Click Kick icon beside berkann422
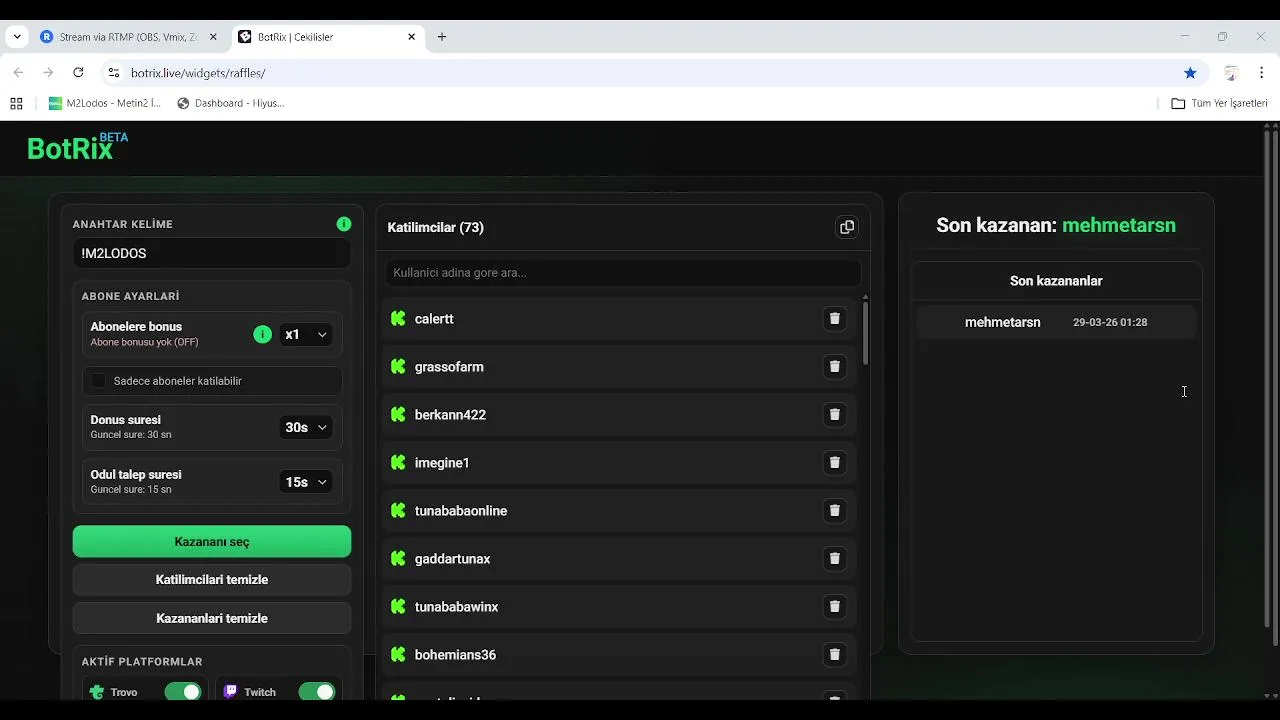Screen dimensions: 1280x720 pos(398,415)
